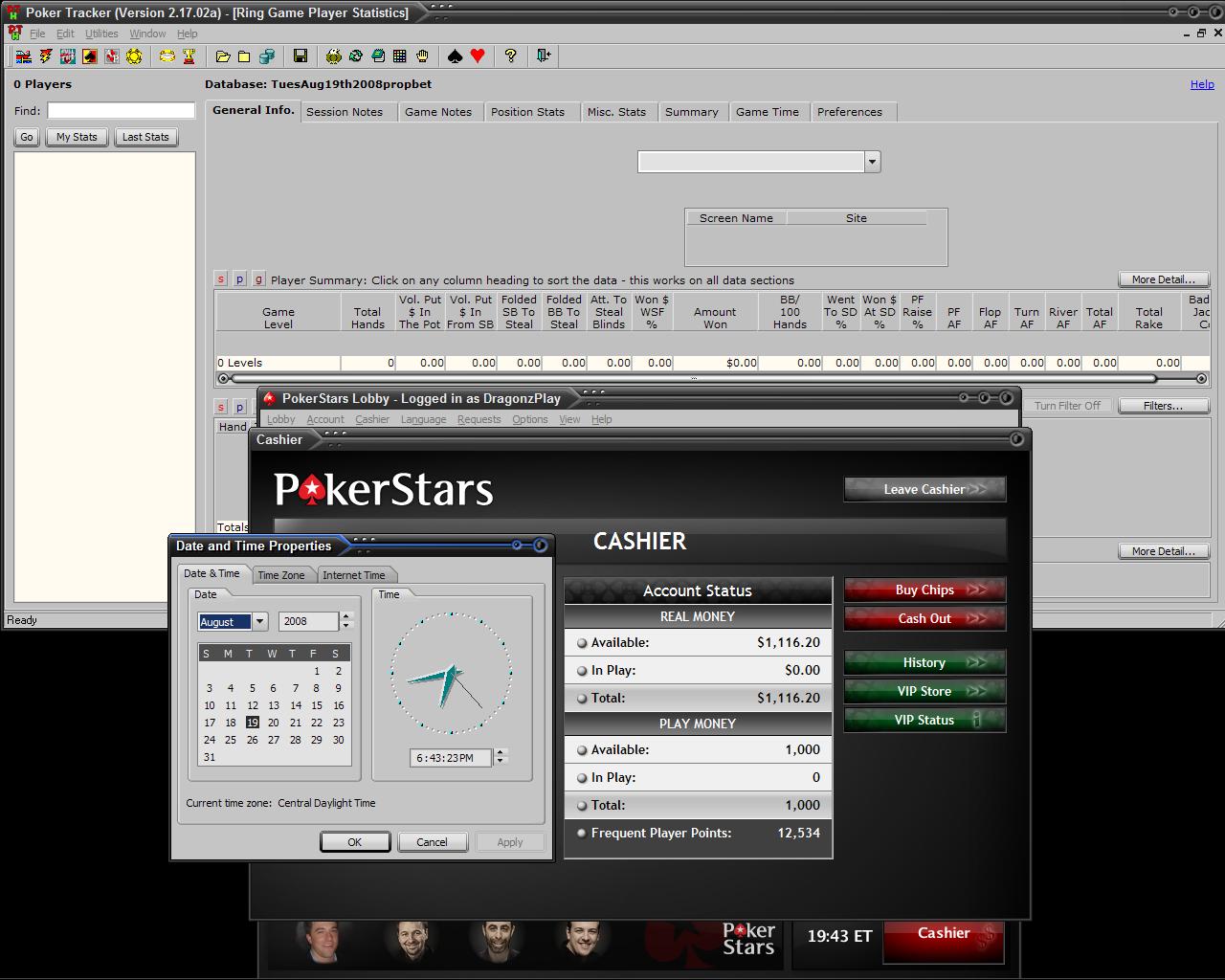Open the History button in Cashier
Image resolution: width=1225 pixels, height=980 pixels.
924,662
